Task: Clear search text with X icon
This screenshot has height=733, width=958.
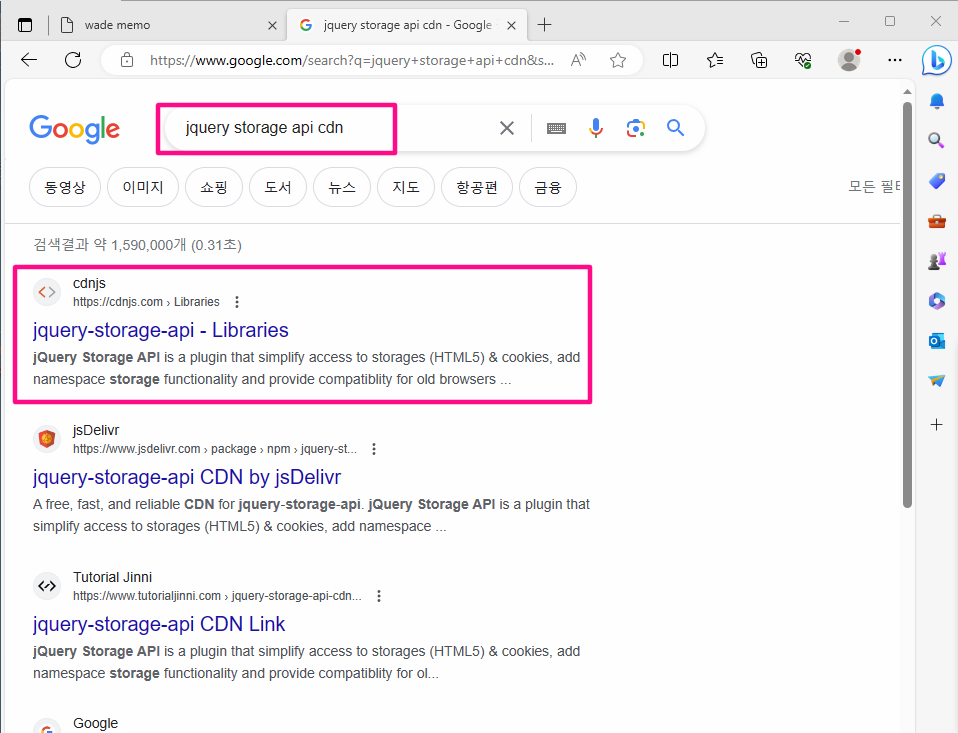Action: click(506, 128)
